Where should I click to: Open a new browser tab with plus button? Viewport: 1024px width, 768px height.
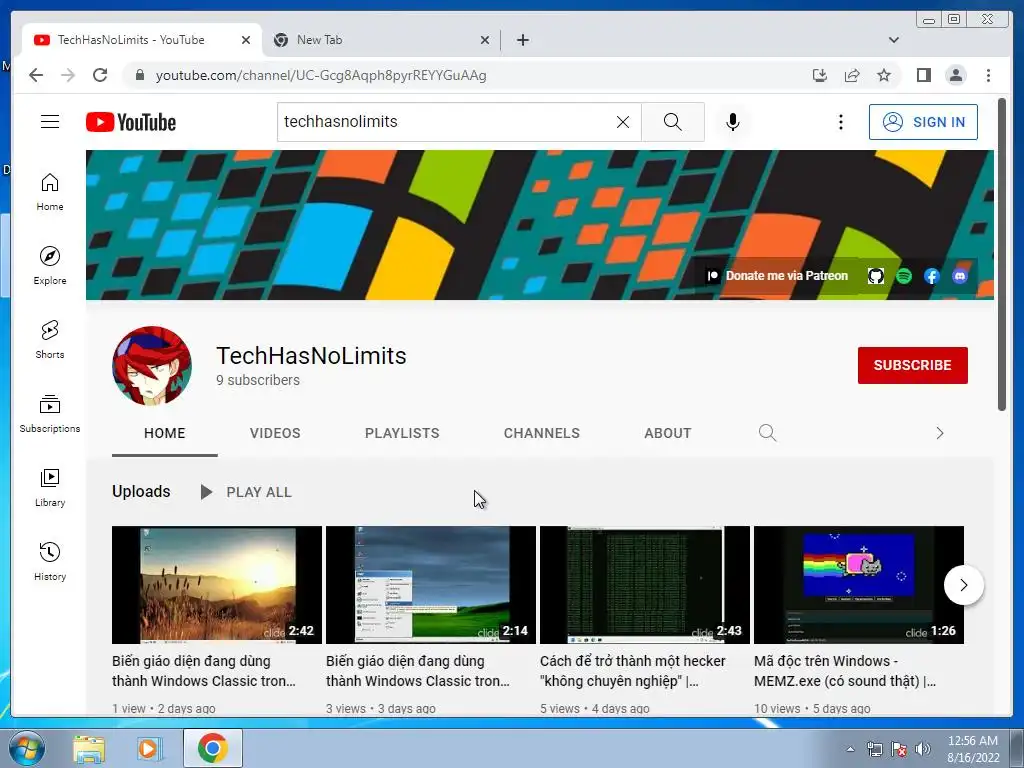522,40
